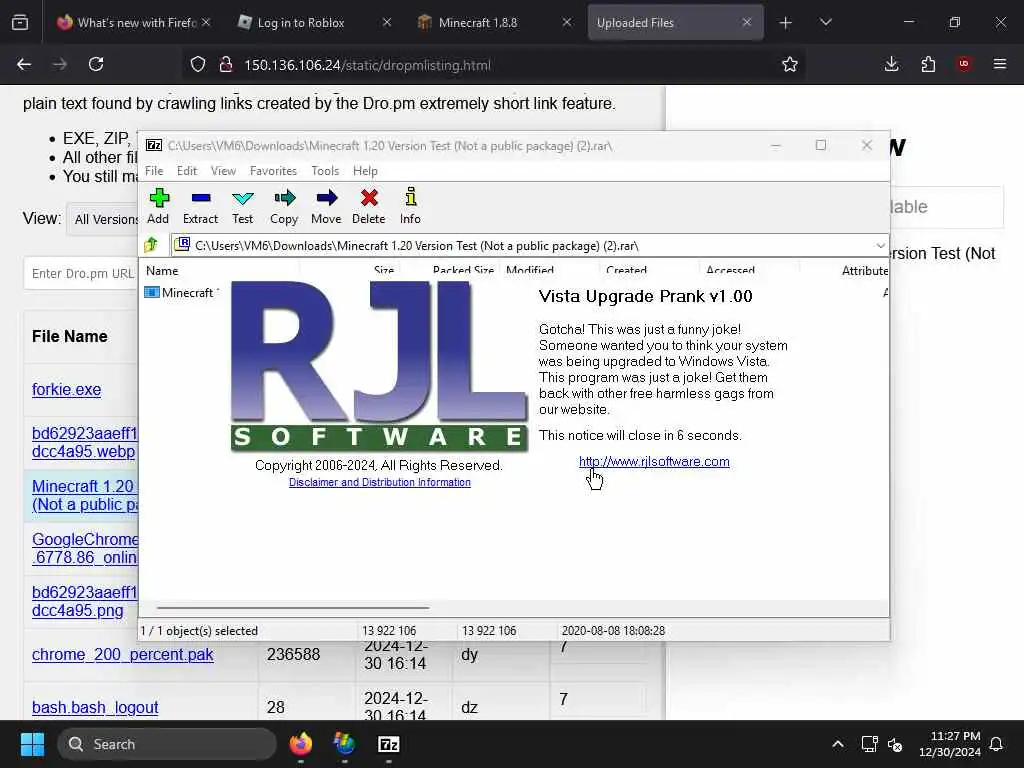Screen dimensions: 1024x768
Task: Click the red Delete toolbar icon
Action: (369, 206)
